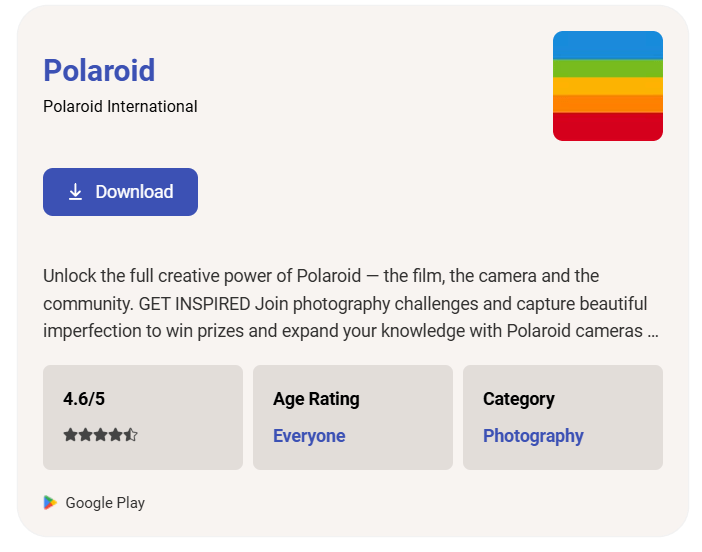The height and width of the screenshot is (552, 702).
Task: Click the third rating star
Action: click(100, 435)
